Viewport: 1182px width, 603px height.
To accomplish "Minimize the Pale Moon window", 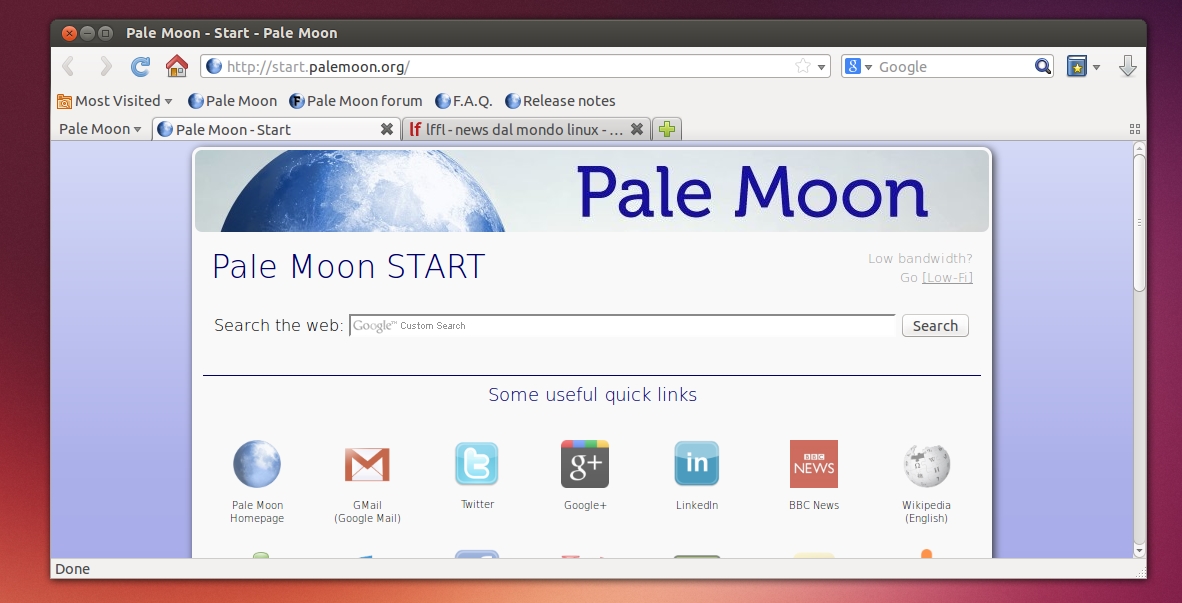I will 87,33.
